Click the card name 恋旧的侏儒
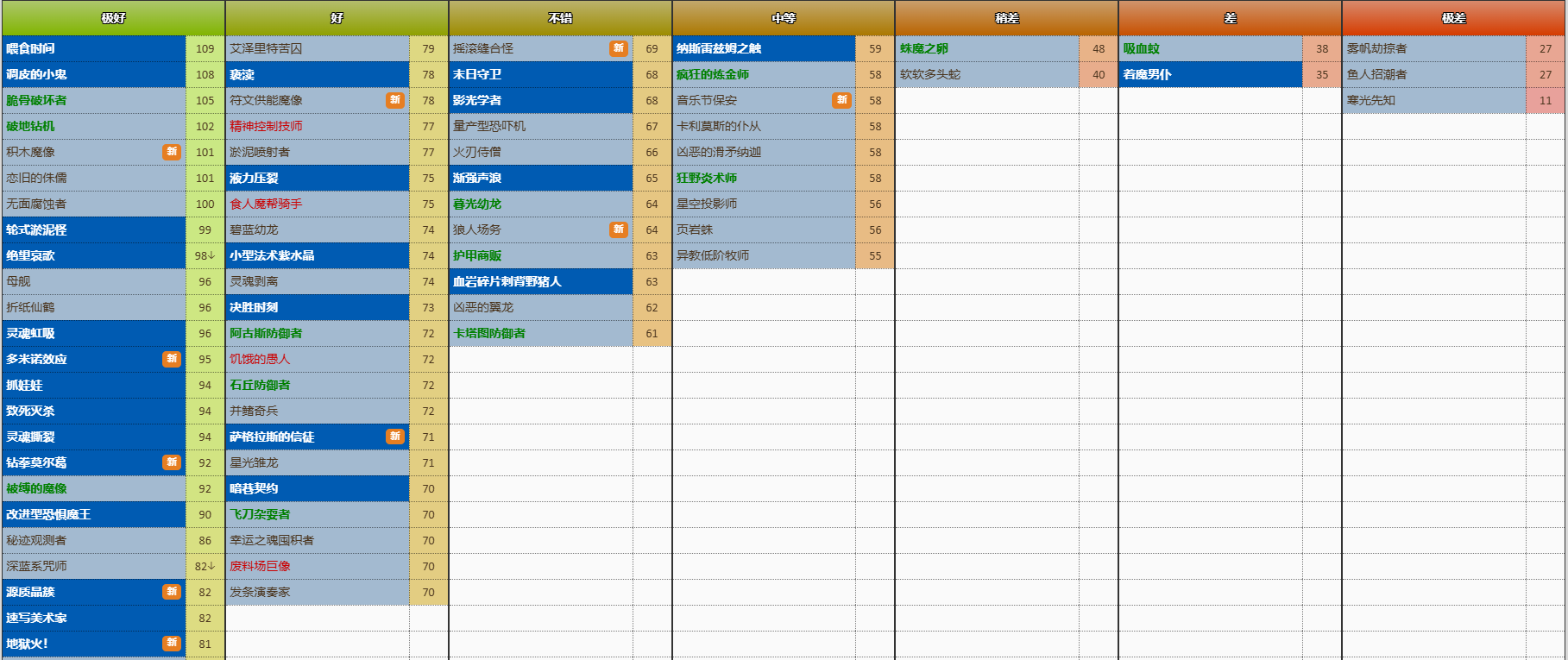 pos(36,179)
